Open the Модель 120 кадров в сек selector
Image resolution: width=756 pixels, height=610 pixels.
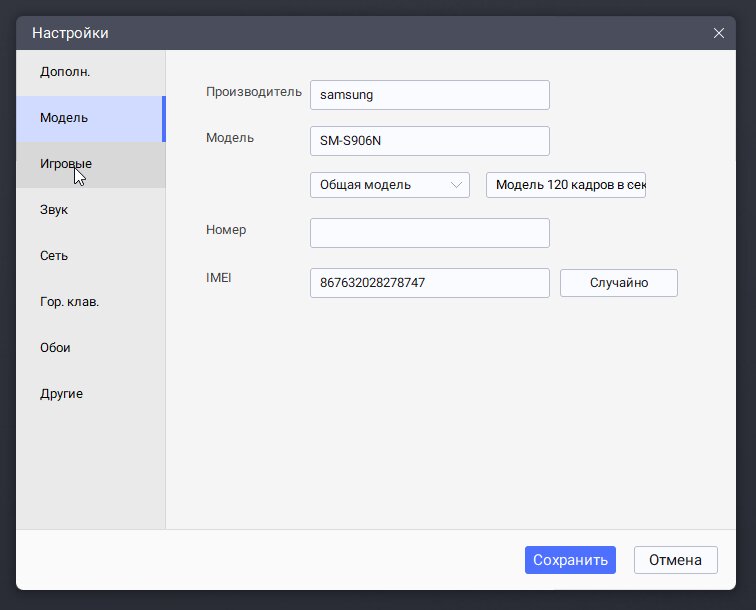(566, 185)
